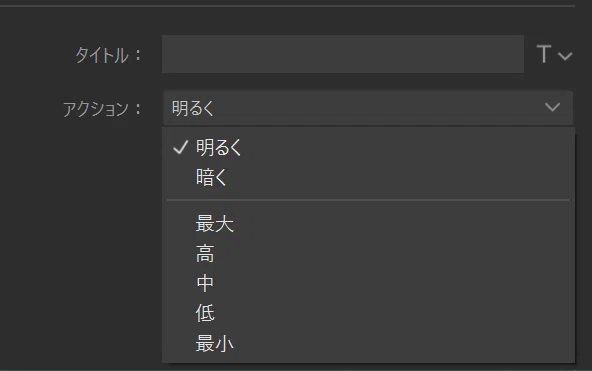The width and height of the screenshot is (592, 371).
Task: Select the checked 明るく option in list
Action: click(368, 147)
